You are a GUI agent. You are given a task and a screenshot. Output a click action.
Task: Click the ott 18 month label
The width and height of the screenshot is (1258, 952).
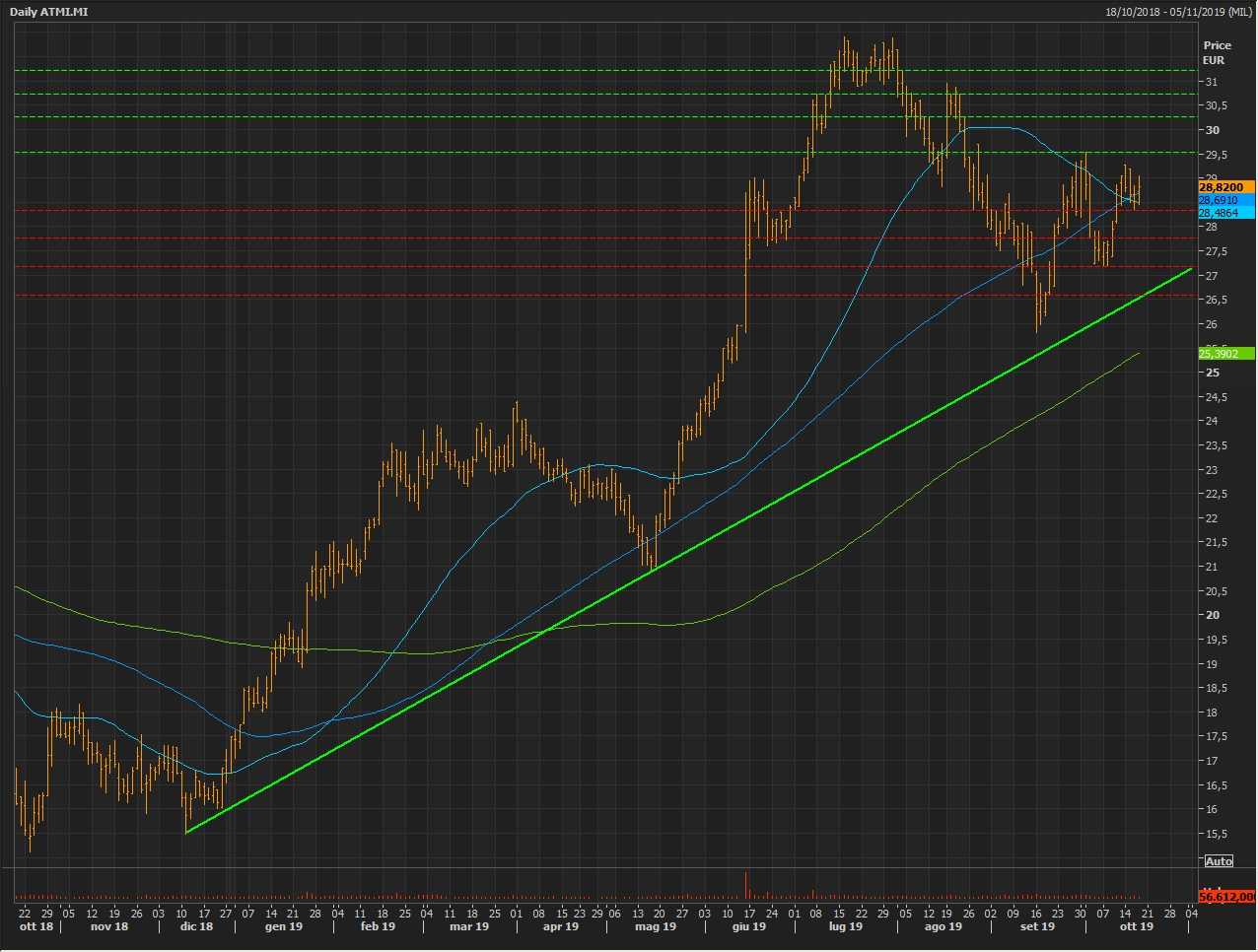36,926
